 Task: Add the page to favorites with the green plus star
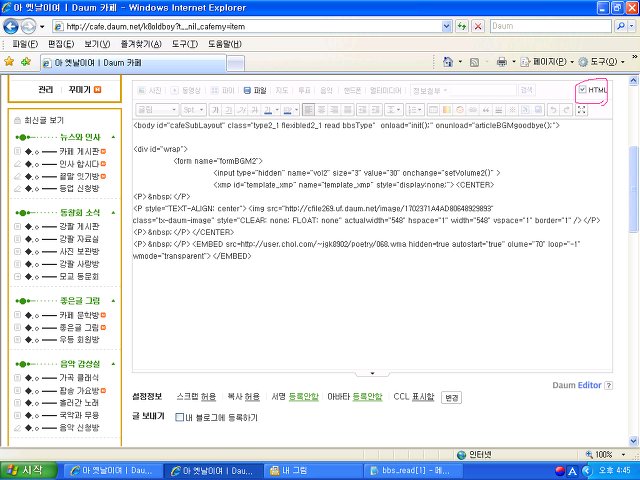click(x=26, y=62)
